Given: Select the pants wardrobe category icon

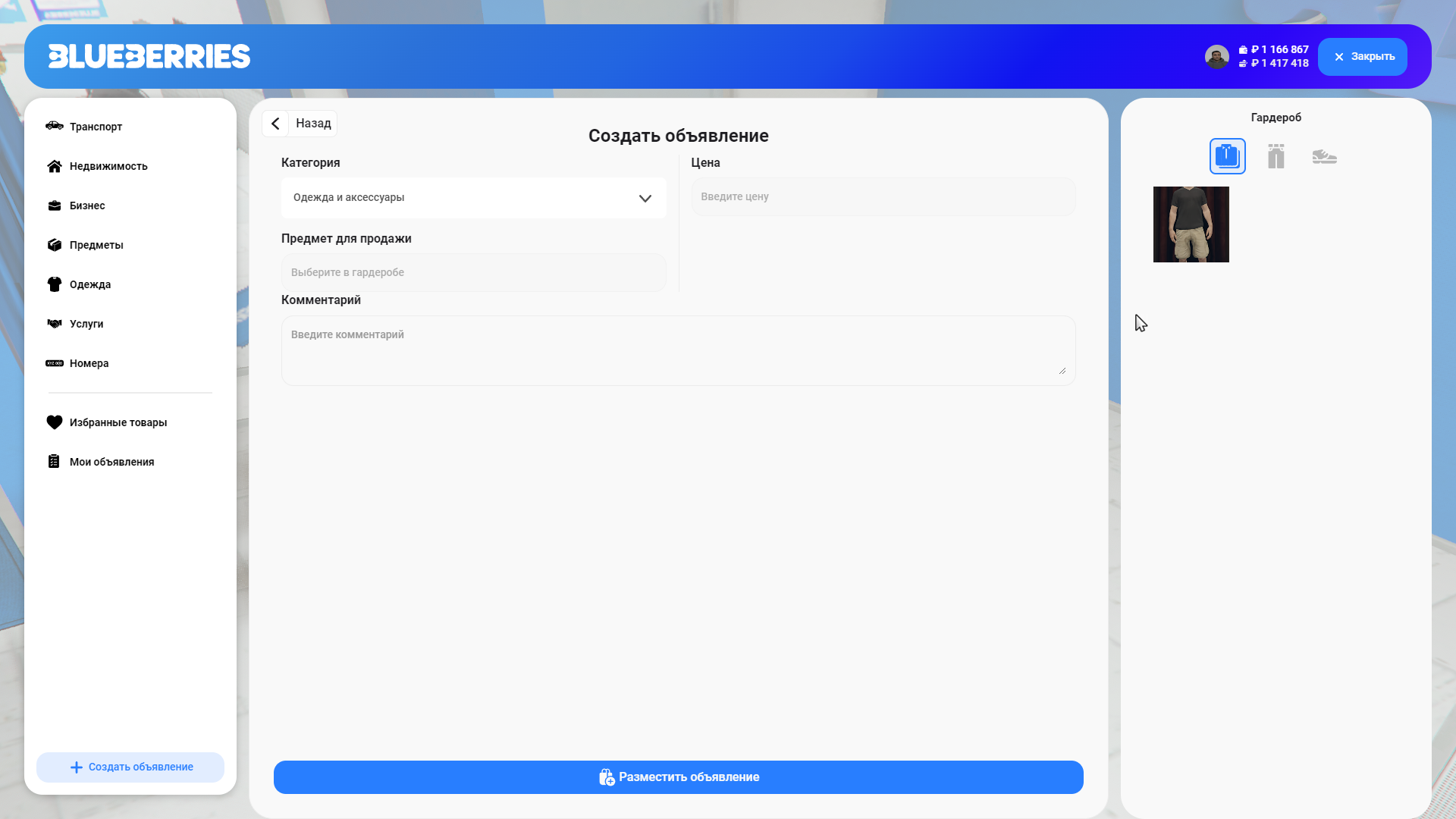Looking at the screenshot, I should click(x=1276, y=156).
